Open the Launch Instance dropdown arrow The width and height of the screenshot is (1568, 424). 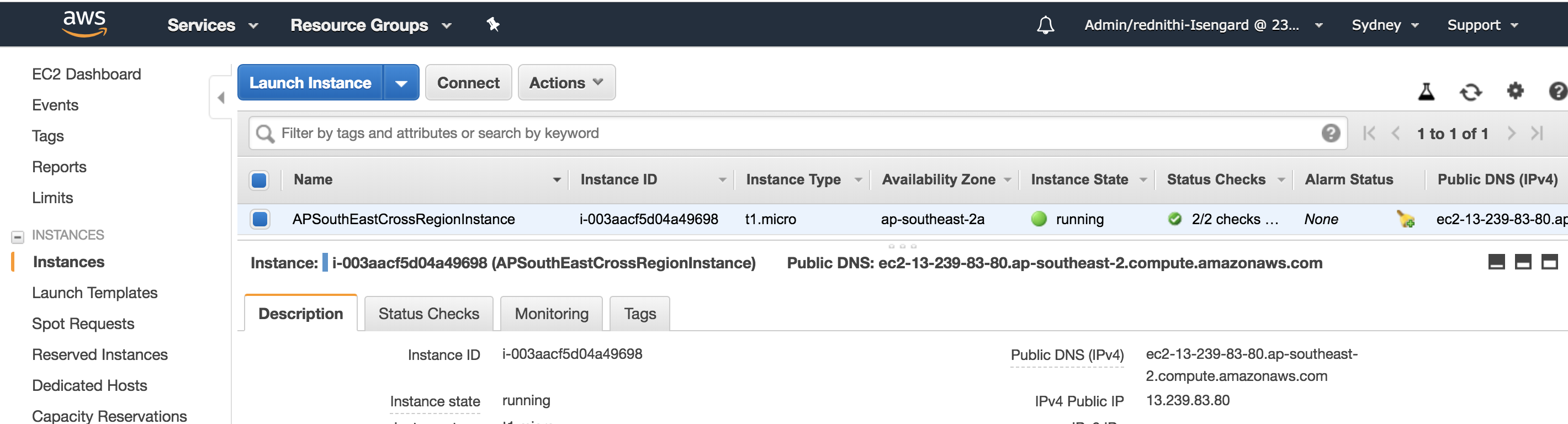point(401,83)
